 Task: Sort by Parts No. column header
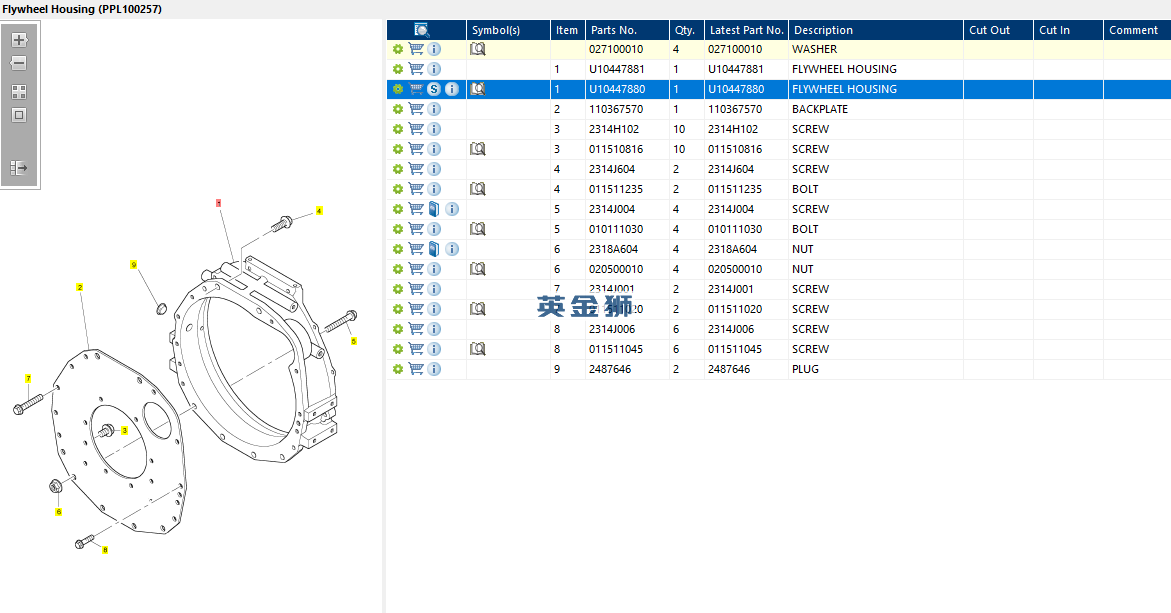point(613,30)
